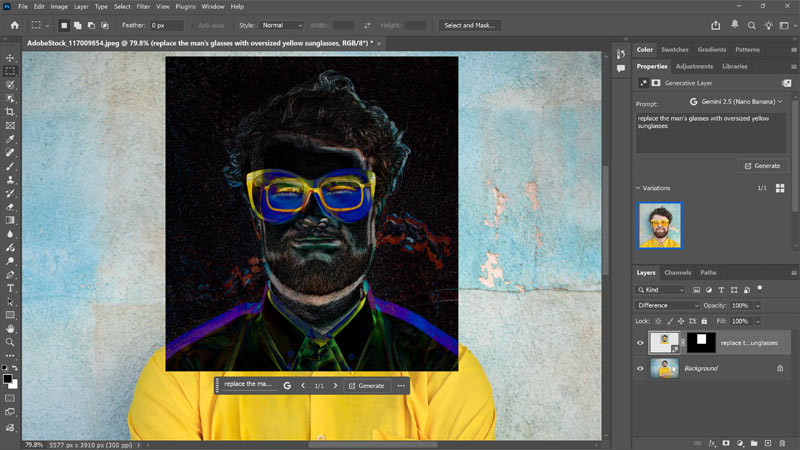Open the Fill slider arrow
The width and height of the screenshot is (800, 450).
758,321
